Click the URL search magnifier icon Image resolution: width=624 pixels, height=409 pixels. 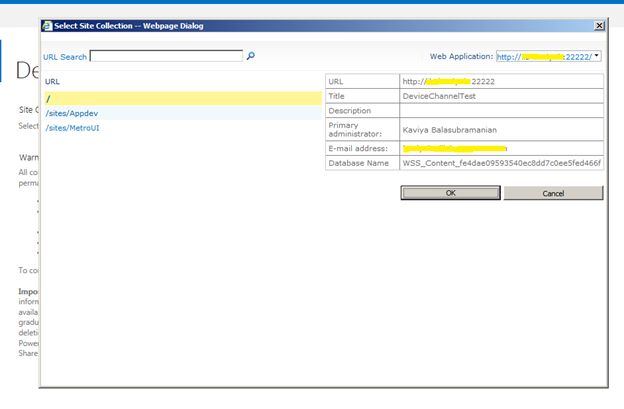(x=251, y=56)
